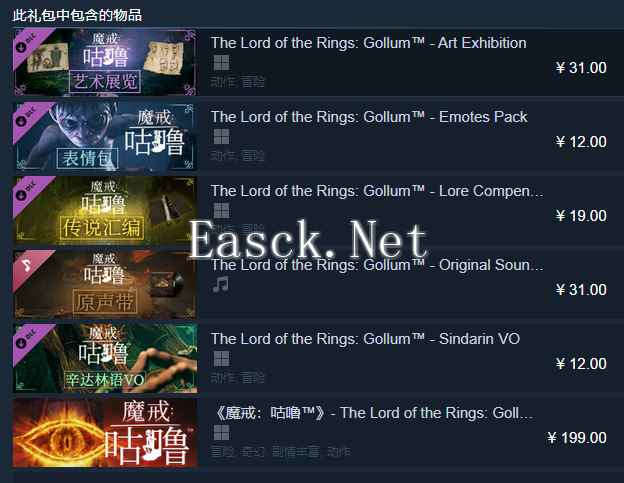
Task: Click the Windows icon under Art Exhibition
Action: [221, 63]
